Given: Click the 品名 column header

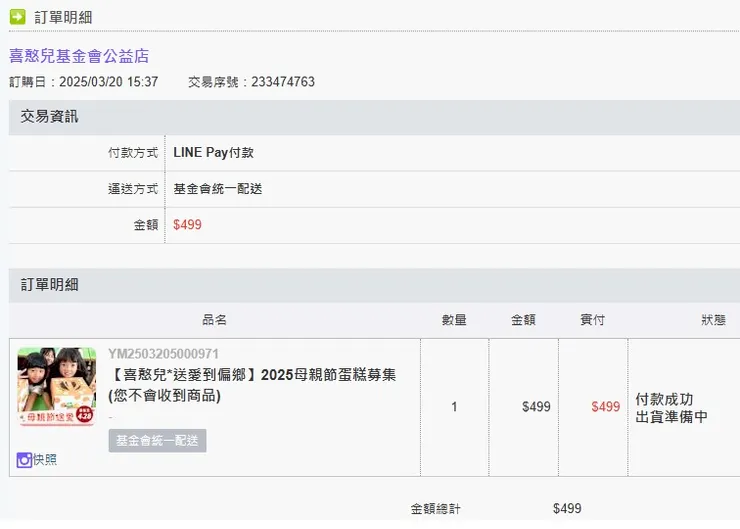Looking at the screenshot, I should coord(214,320).
